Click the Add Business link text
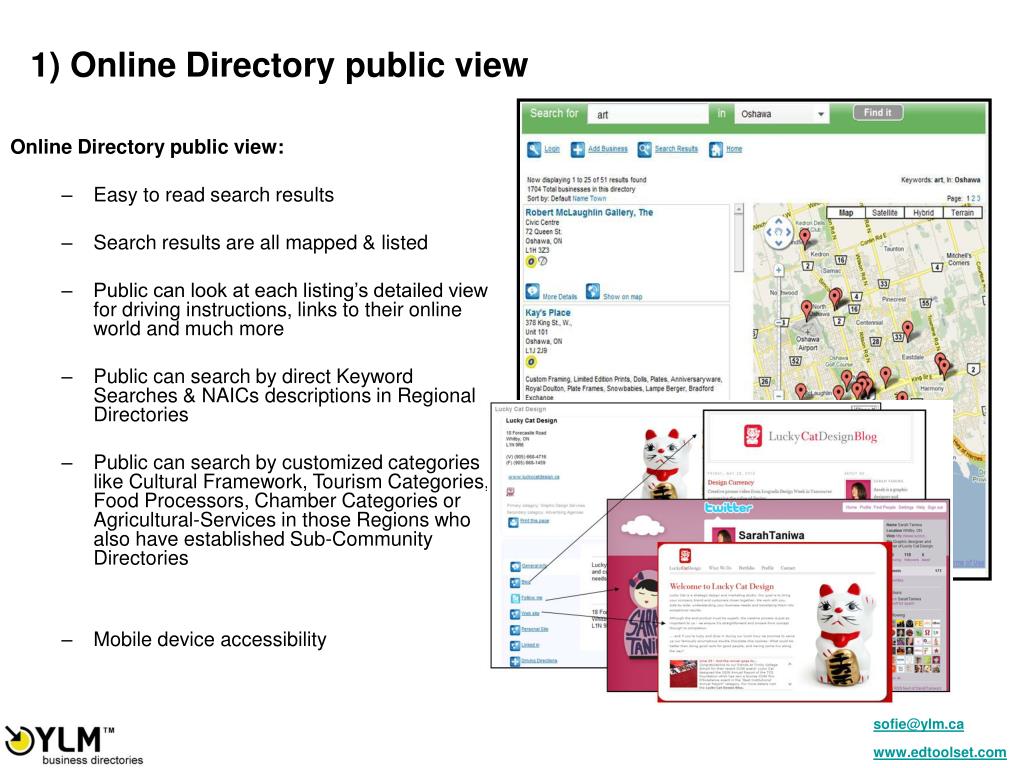 (x=607, y=149)
